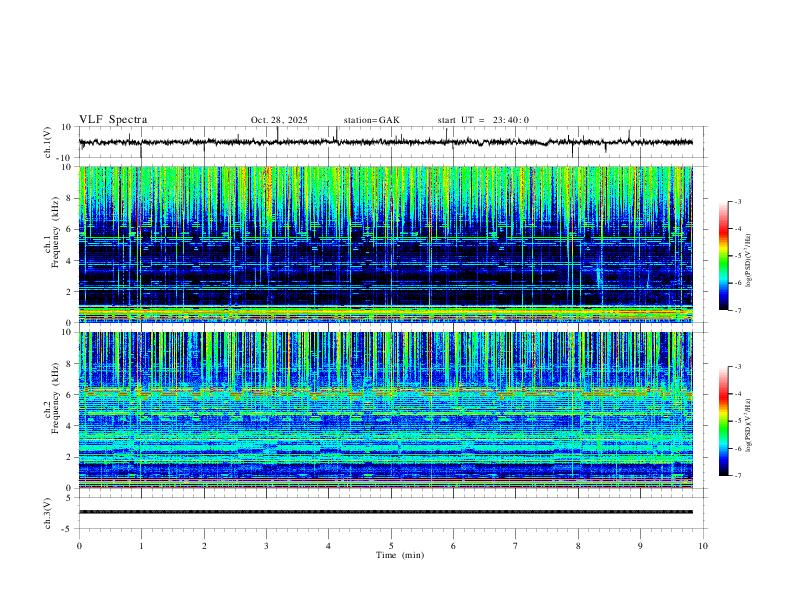Click the time axis tick label '0'
This screenshot has width=792, height=612.
(79, 546)
